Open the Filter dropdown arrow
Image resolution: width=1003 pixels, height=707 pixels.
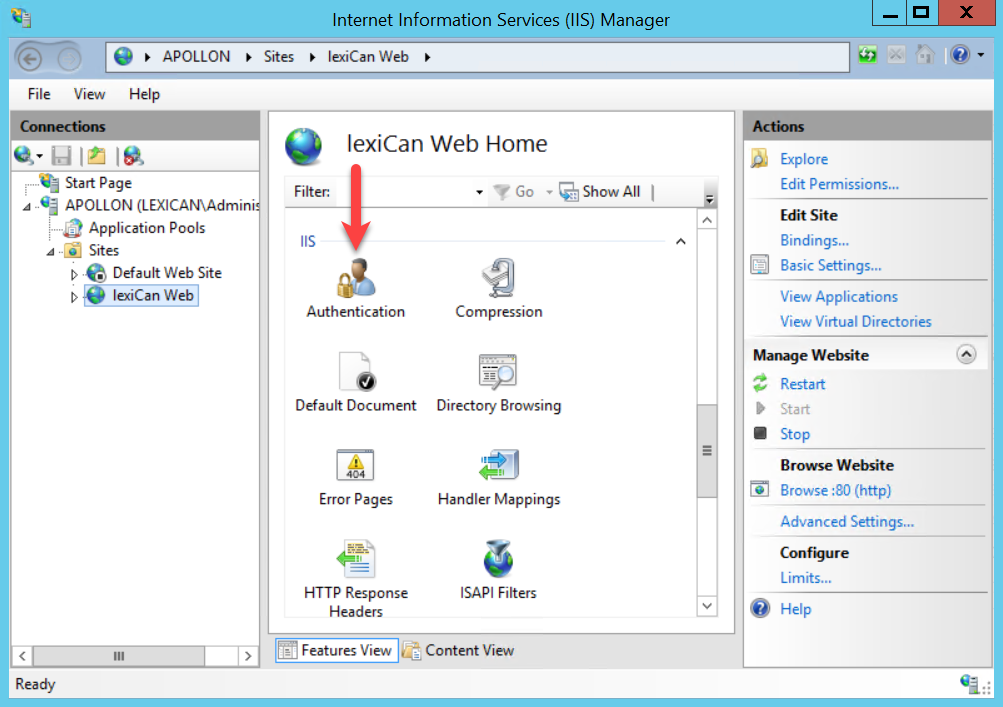[480, 192]
